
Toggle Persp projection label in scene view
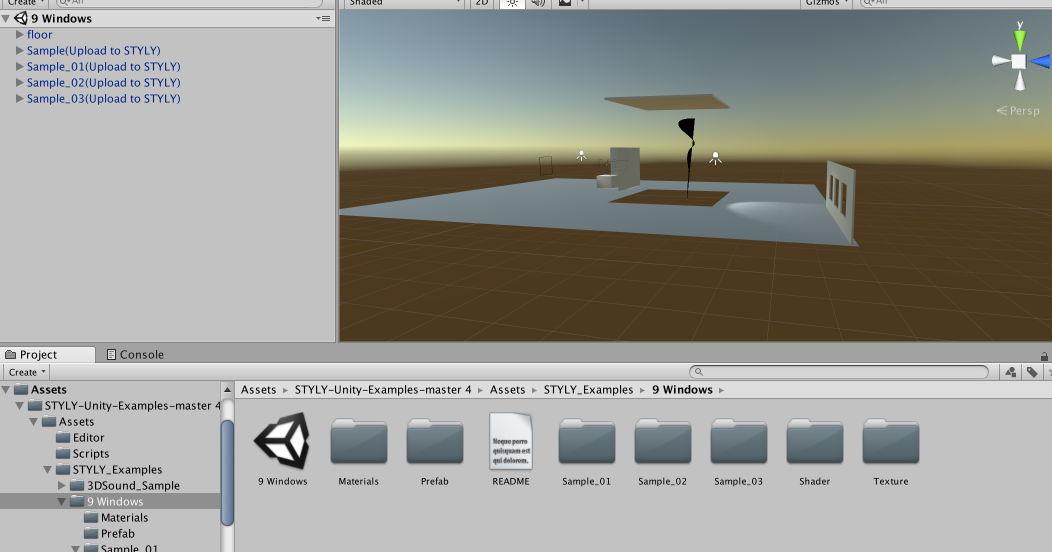(x=1018, y=111)
